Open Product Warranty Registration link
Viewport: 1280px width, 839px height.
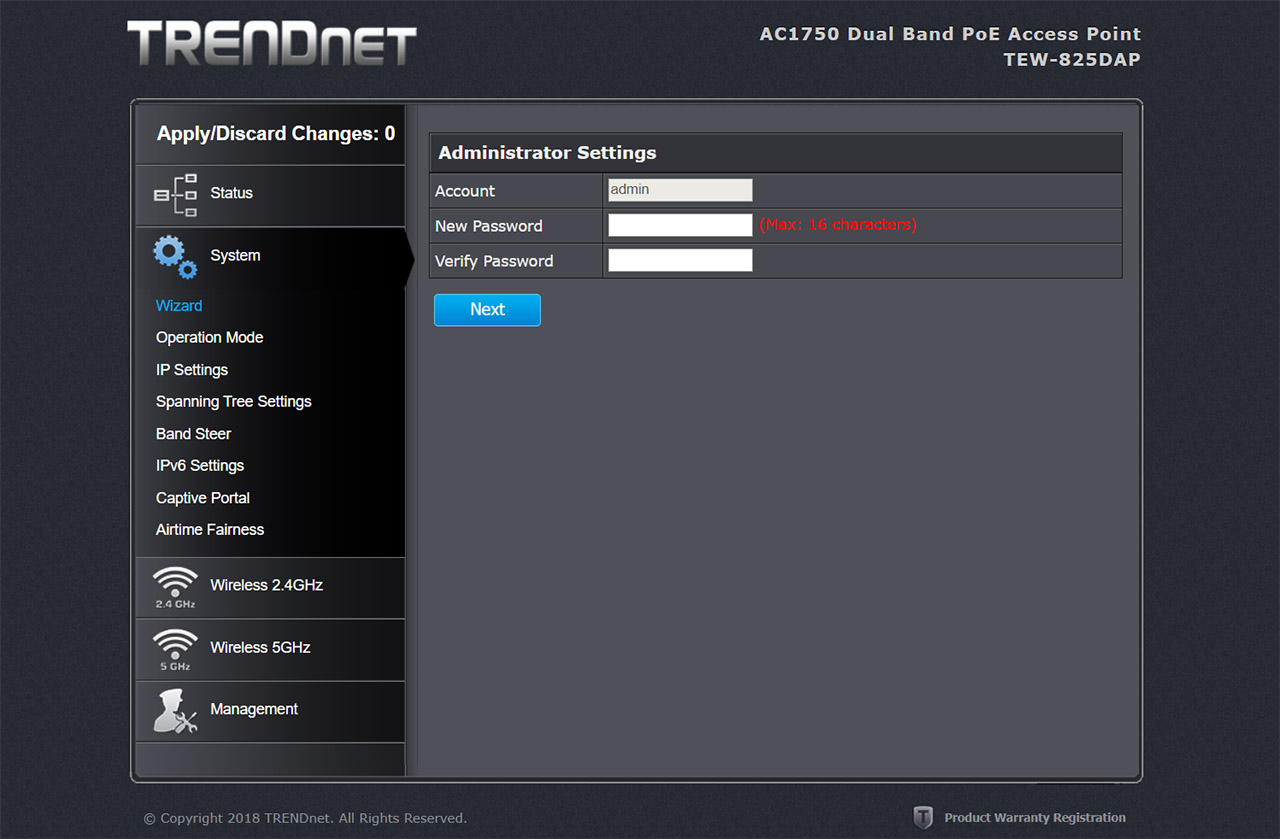pyautogui.click(x=1034, y=818)
